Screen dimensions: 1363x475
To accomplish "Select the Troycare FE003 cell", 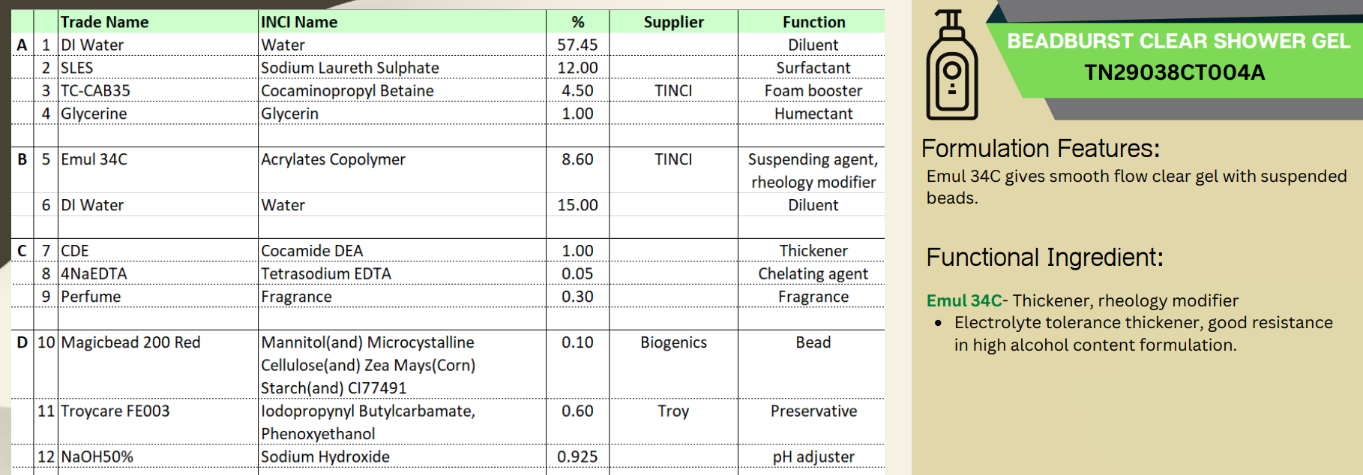I will pyautogui.click(x=115, y=411).
